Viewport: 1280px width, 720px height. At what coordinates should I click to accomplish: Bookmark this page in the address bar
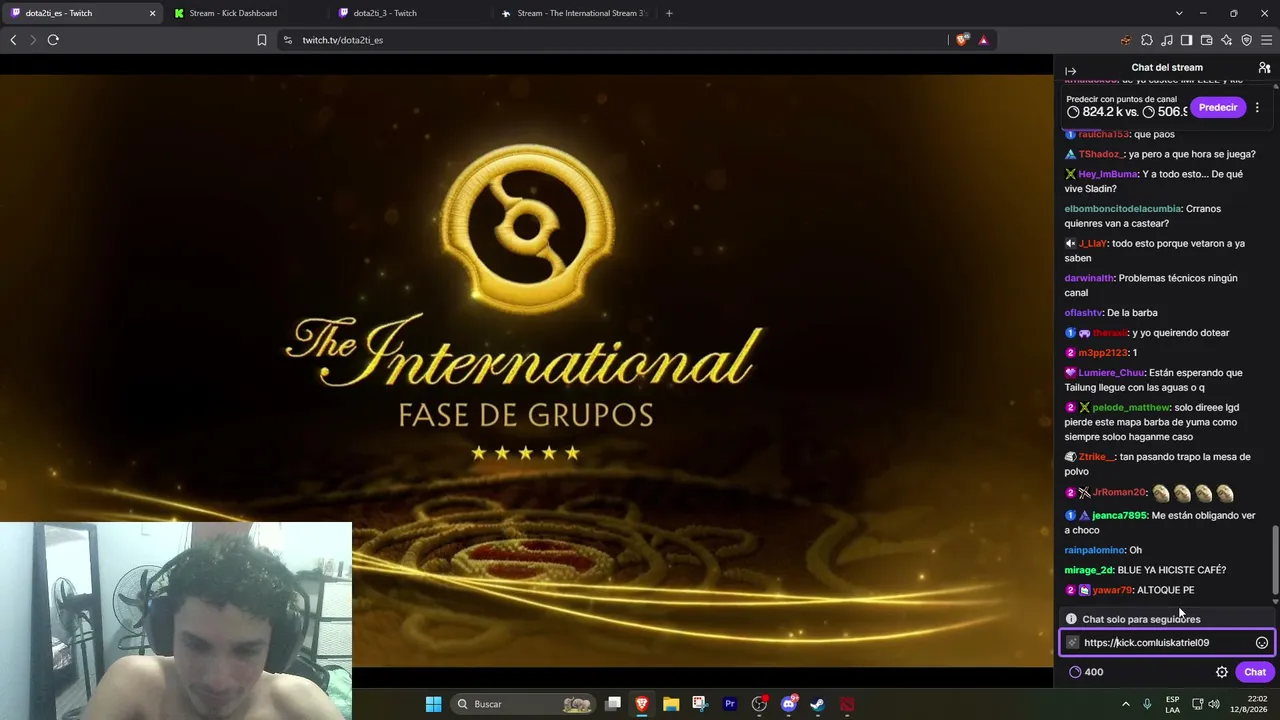point(262,40)
